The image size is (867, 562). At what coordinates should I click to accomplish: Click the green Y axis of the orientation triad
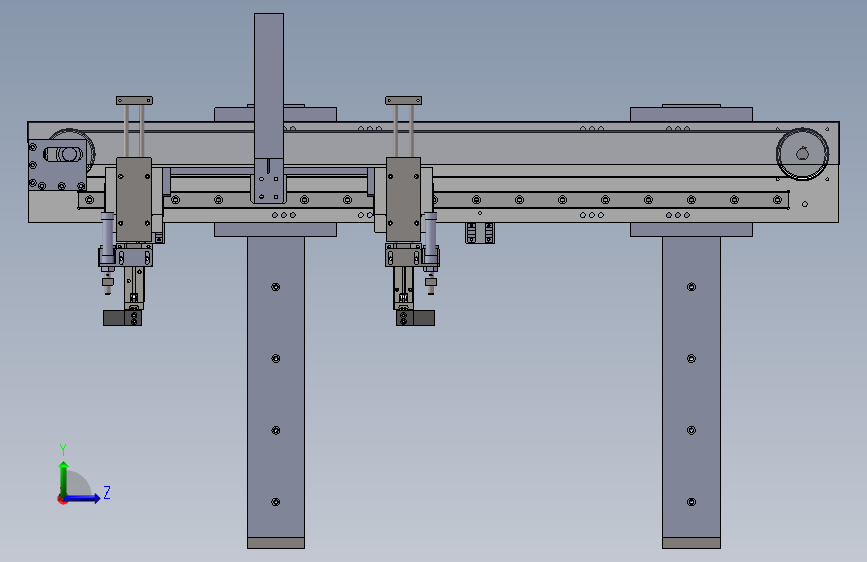coord(63,478)
